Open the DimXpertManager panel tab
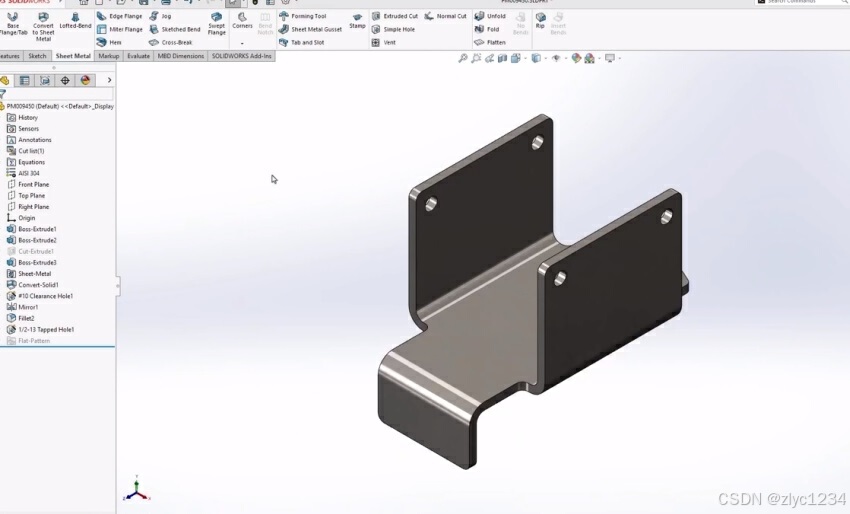 click(65, 80)
